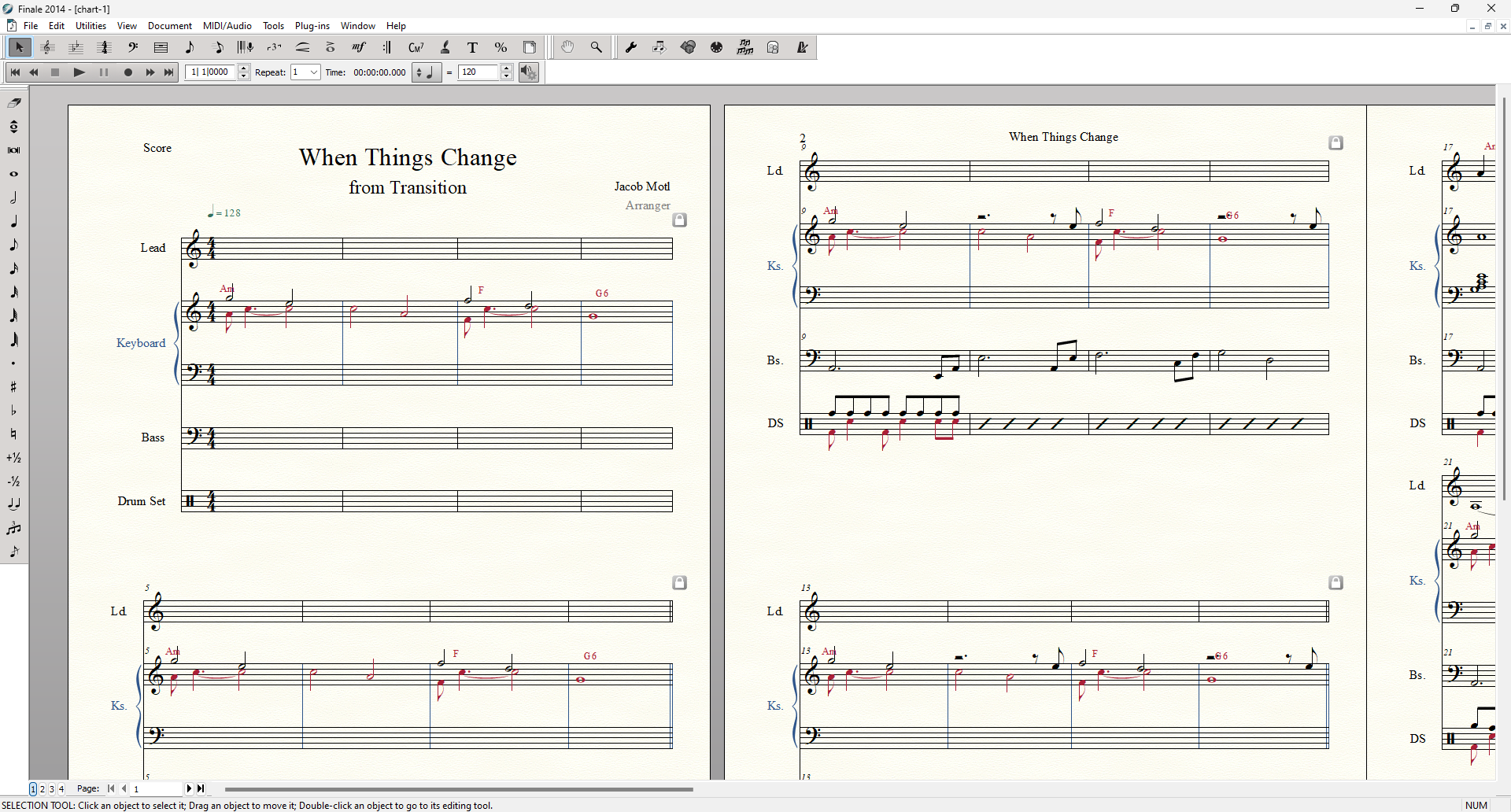Choose the Key Signature tool
The width and height of the screenshot is (1511, 812).
(76, 48)
